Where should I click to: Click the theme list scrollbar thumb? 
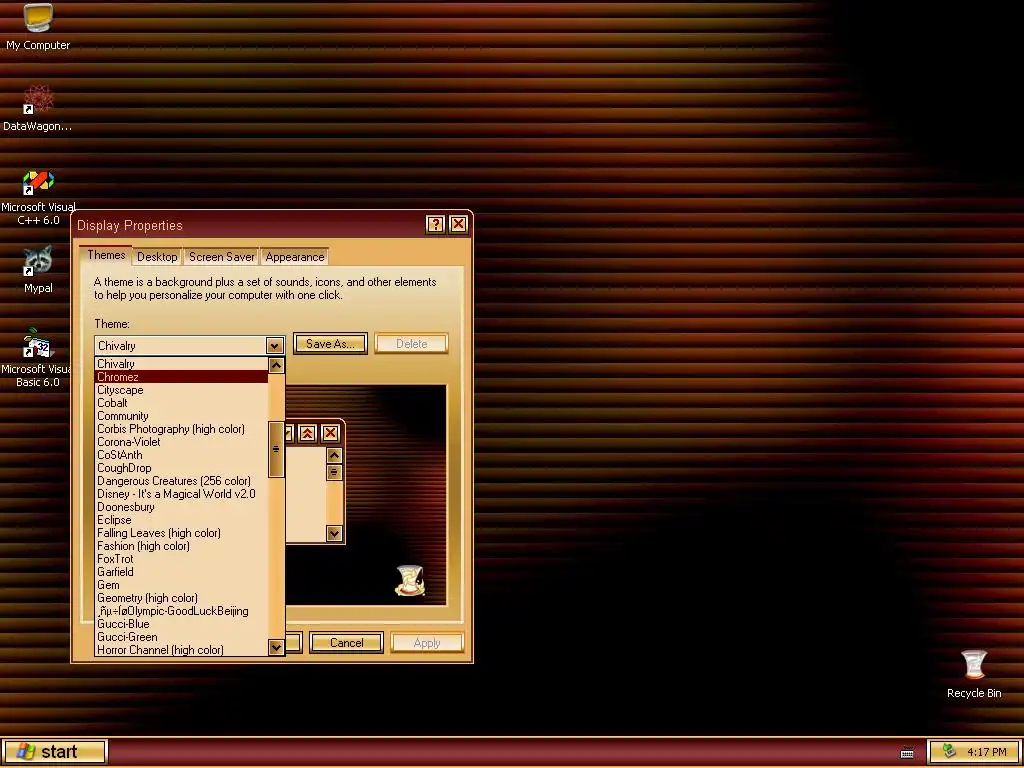tap(276, 449)
